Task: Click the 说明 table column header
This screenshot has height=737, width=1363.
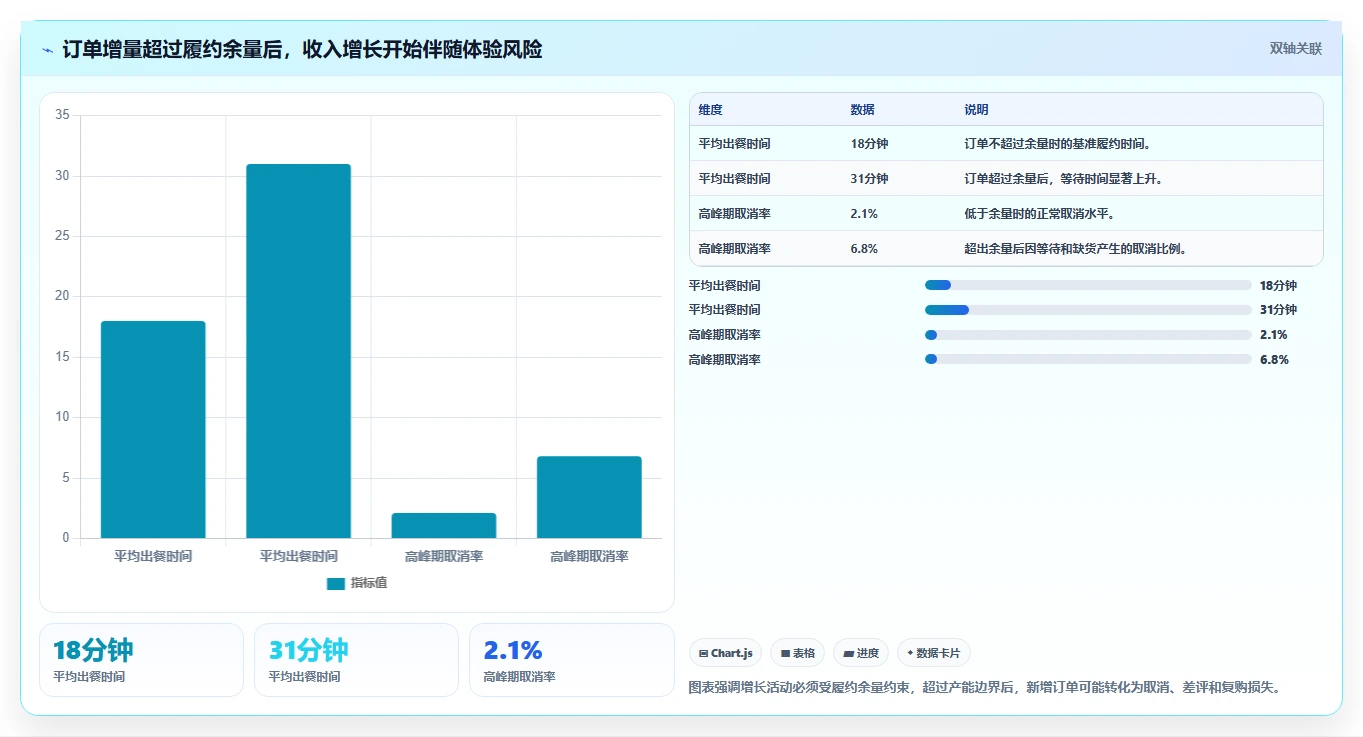Action: tap(976, 110)
